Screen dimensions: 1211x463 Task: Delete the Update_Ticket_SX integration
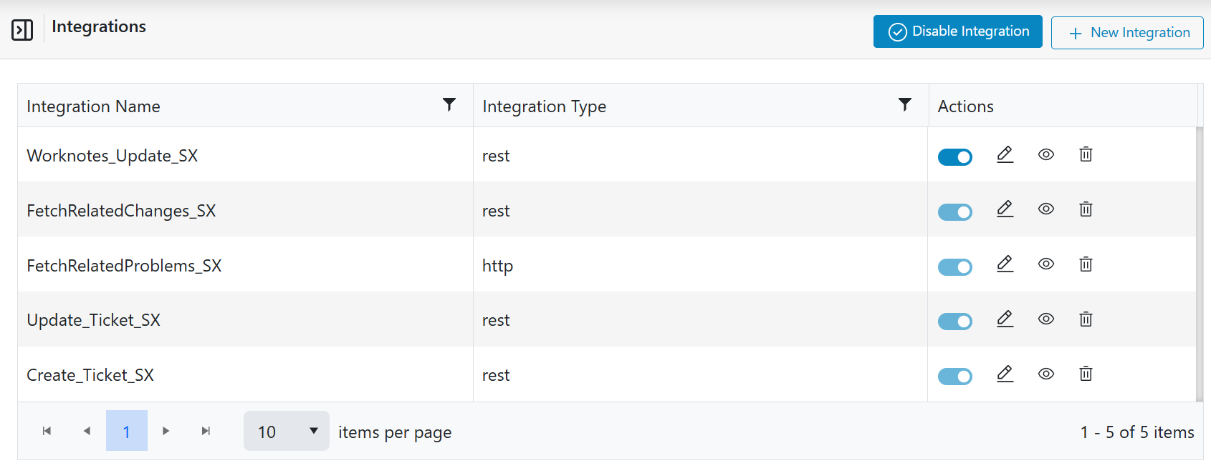tap(1085, 320)
